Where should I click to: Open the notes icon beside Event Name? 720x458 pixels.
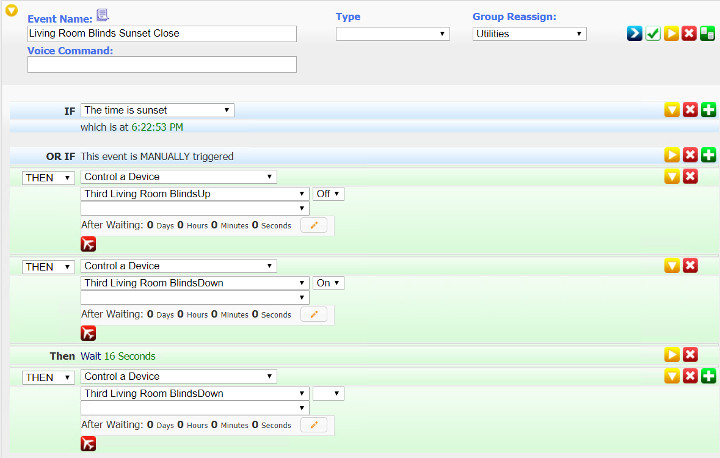[102, 15]
